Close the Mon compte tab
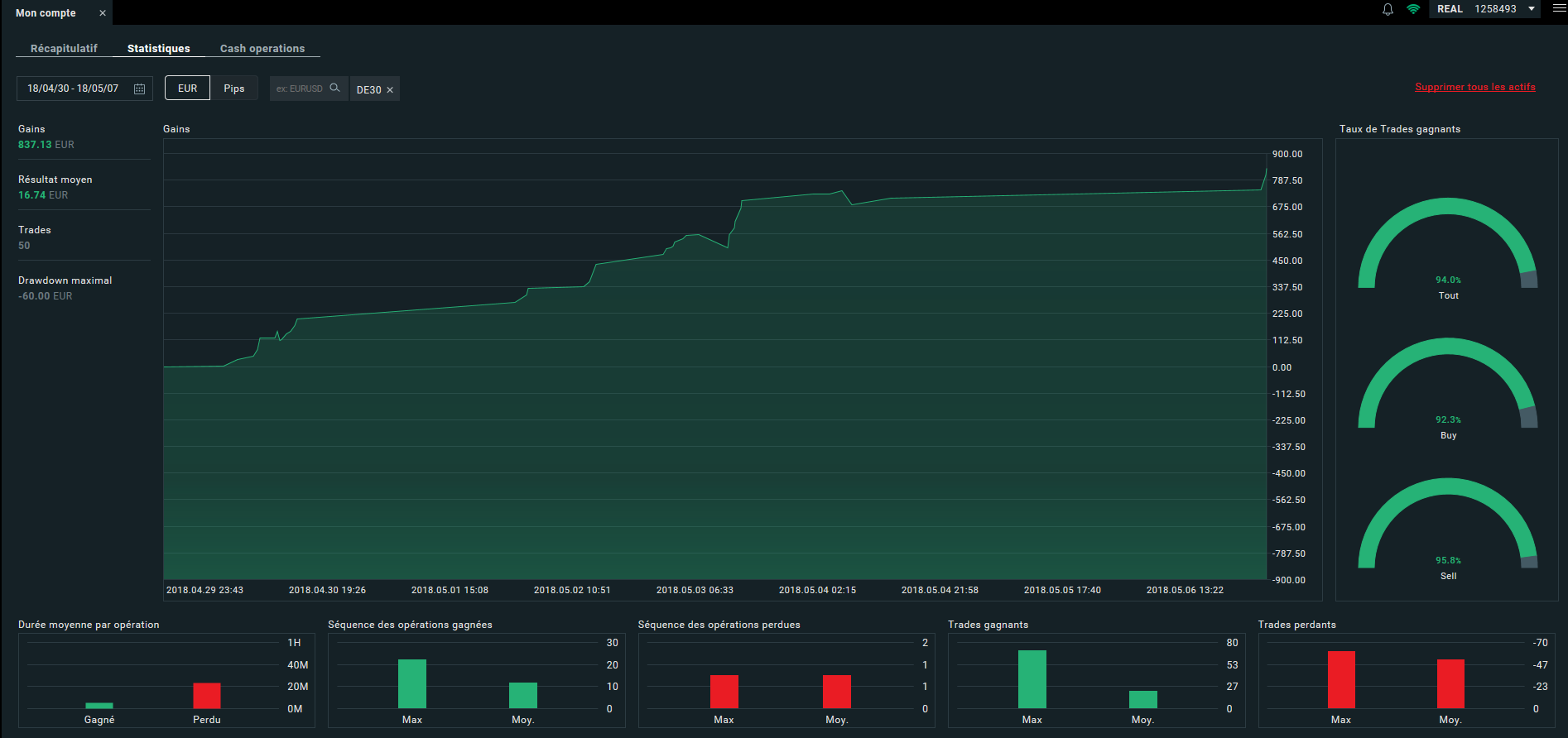1568x738 pixels. click(103, 13)
